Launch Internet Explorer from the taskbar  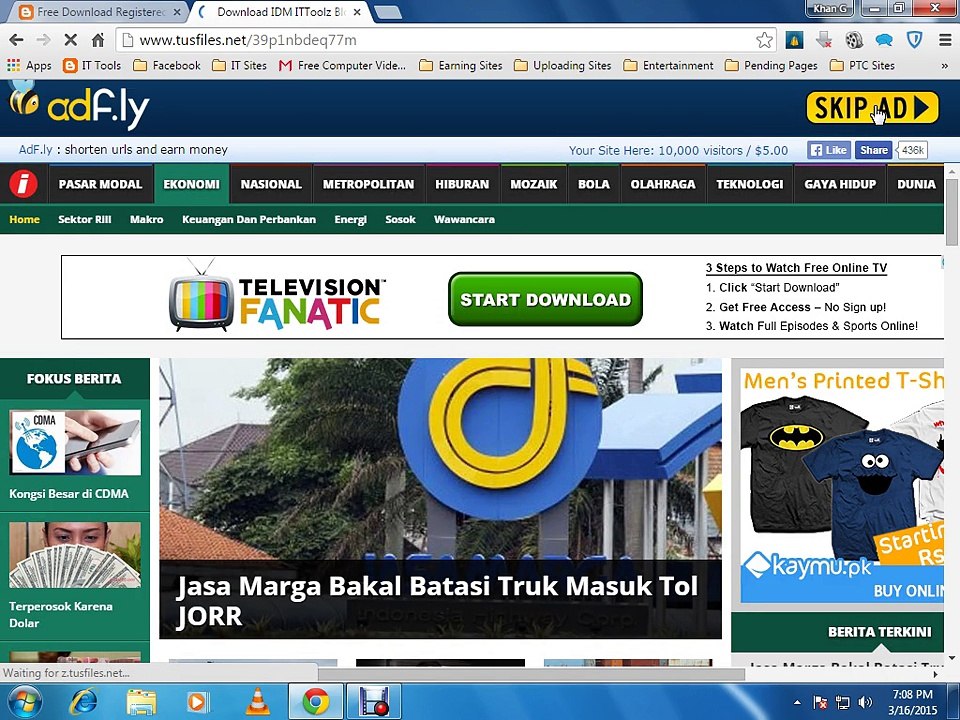[83, 702]
